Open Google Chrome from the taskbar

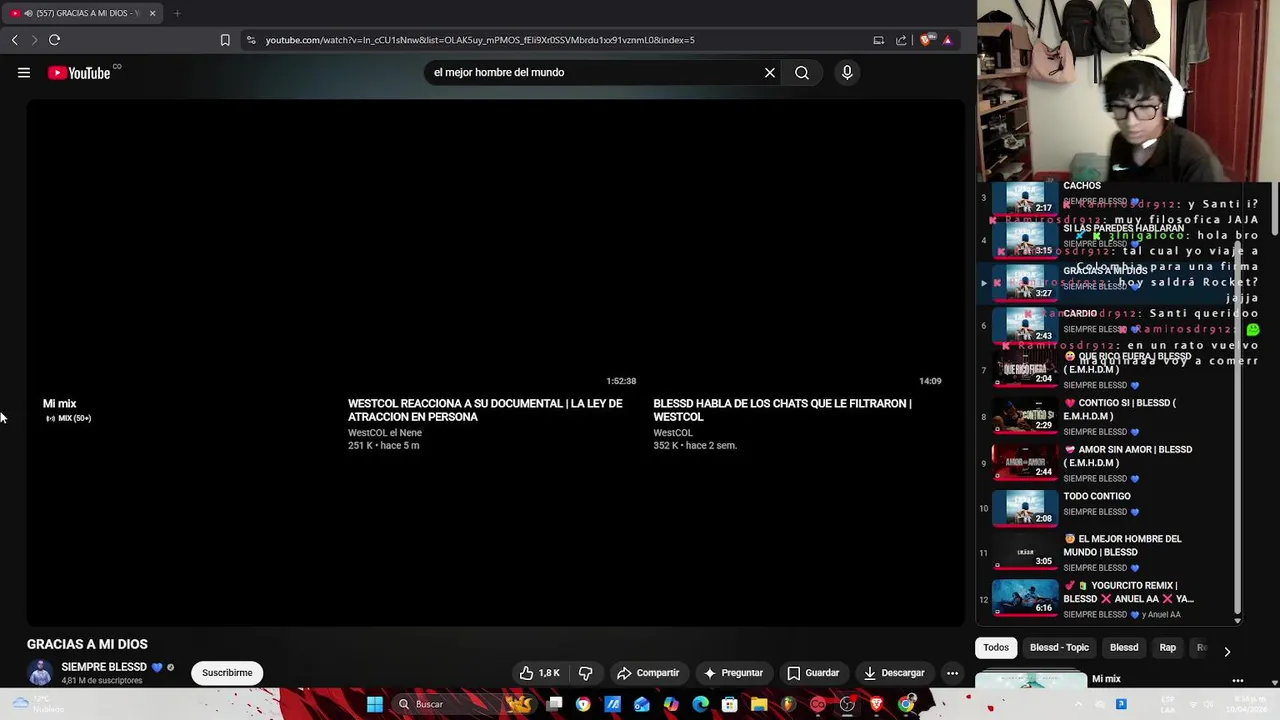click(x=906, y=704)
